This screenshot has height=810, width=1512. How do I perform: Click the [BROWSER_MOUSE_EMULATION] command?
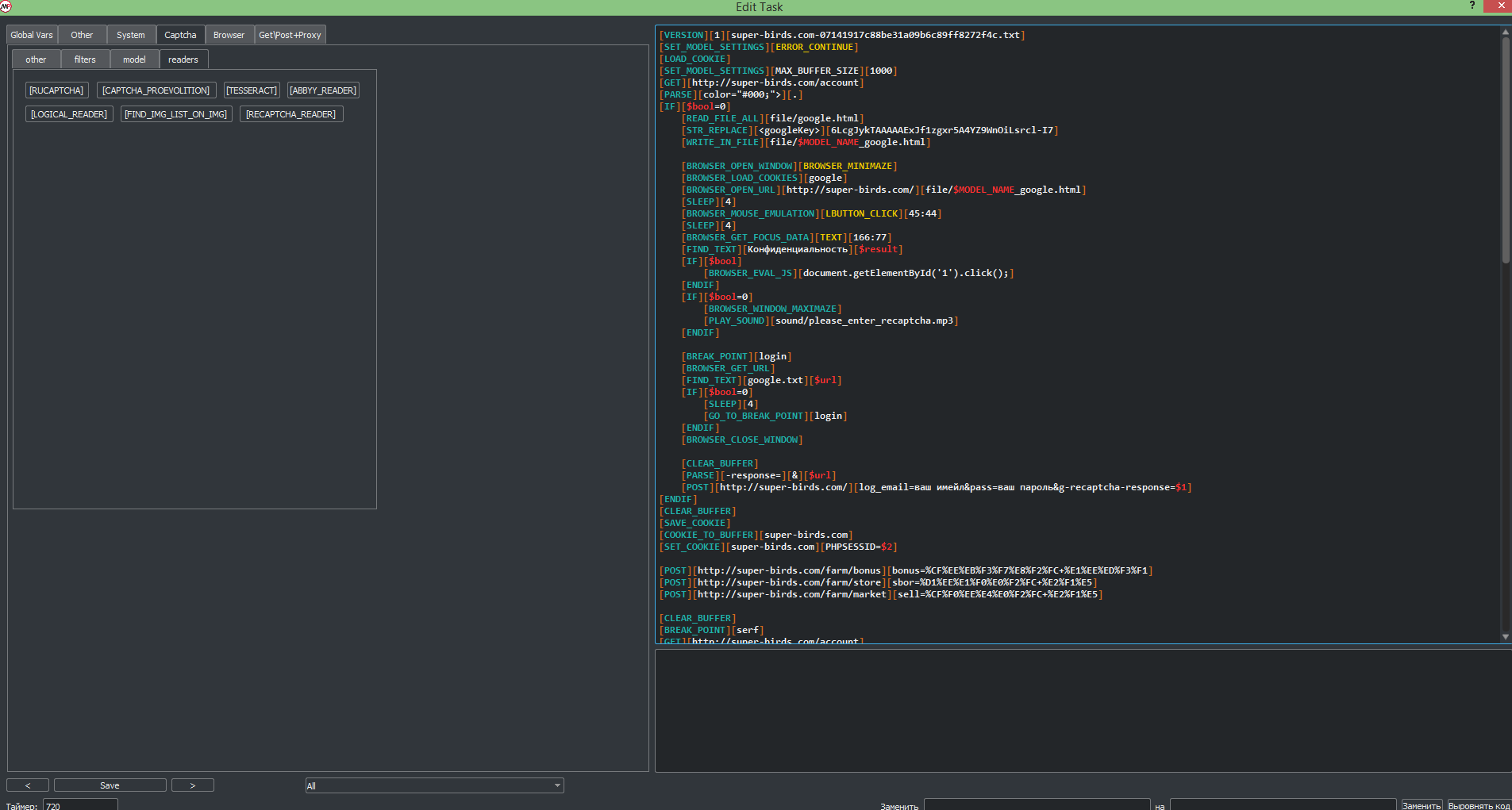(x=750, y=213)
